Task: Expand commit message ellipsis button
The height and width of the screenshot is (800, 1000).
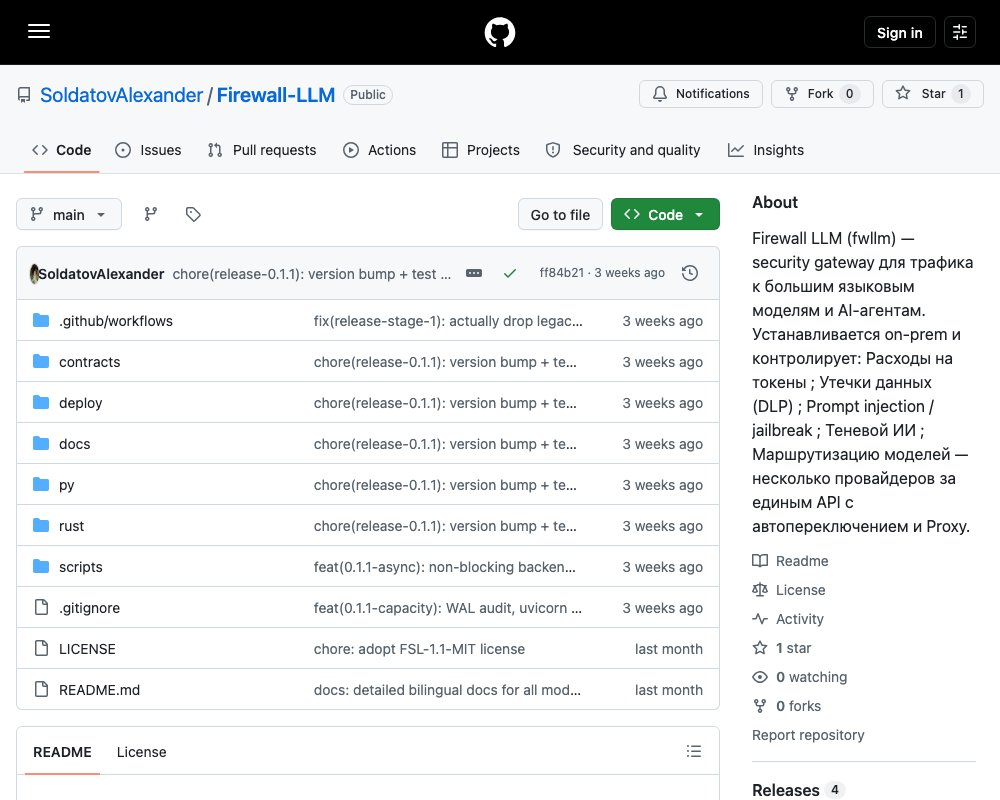Action: click(474, 273)
